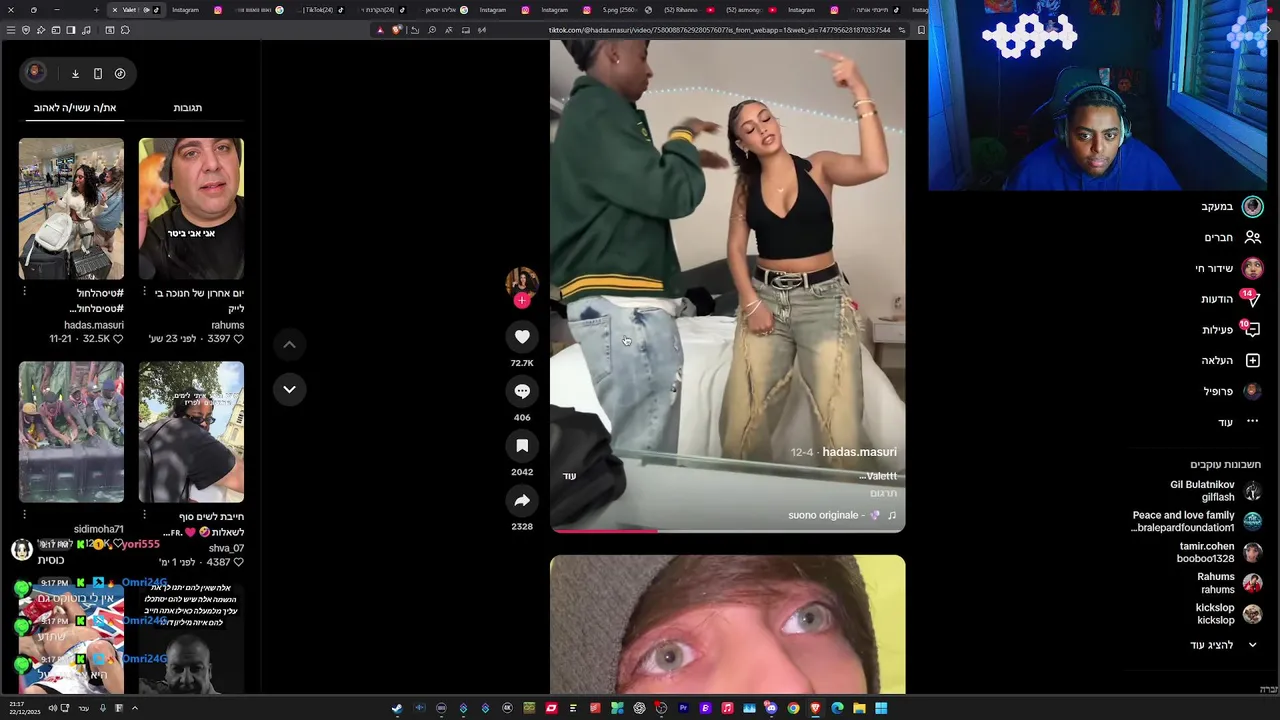Switch to the TikTok(24) browser tab
Viewport: 1280px width, 720px height.
point(324,10)
